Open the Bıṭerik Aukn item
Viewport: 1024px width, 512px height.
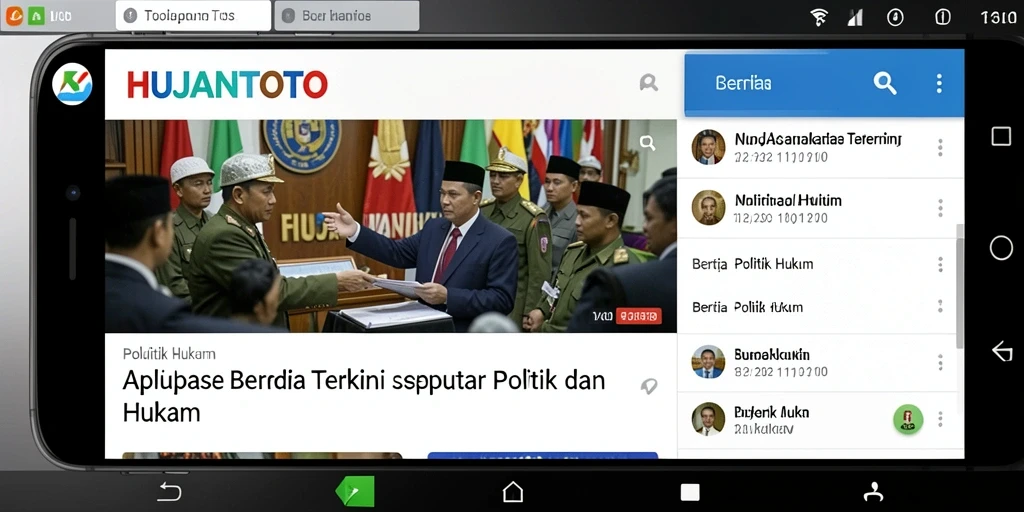[820, 419]
